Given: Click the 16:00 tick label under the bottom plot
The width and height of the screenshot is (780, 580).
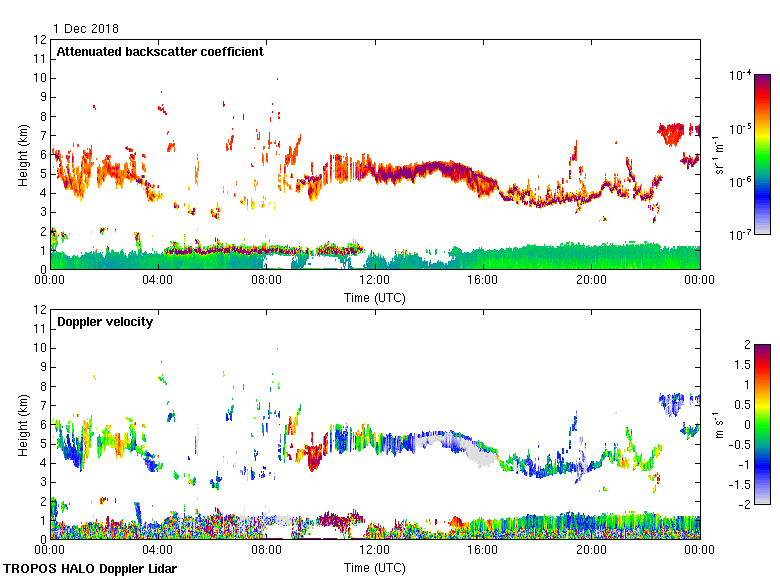Looking at the screenshot, I should (483, 549).
